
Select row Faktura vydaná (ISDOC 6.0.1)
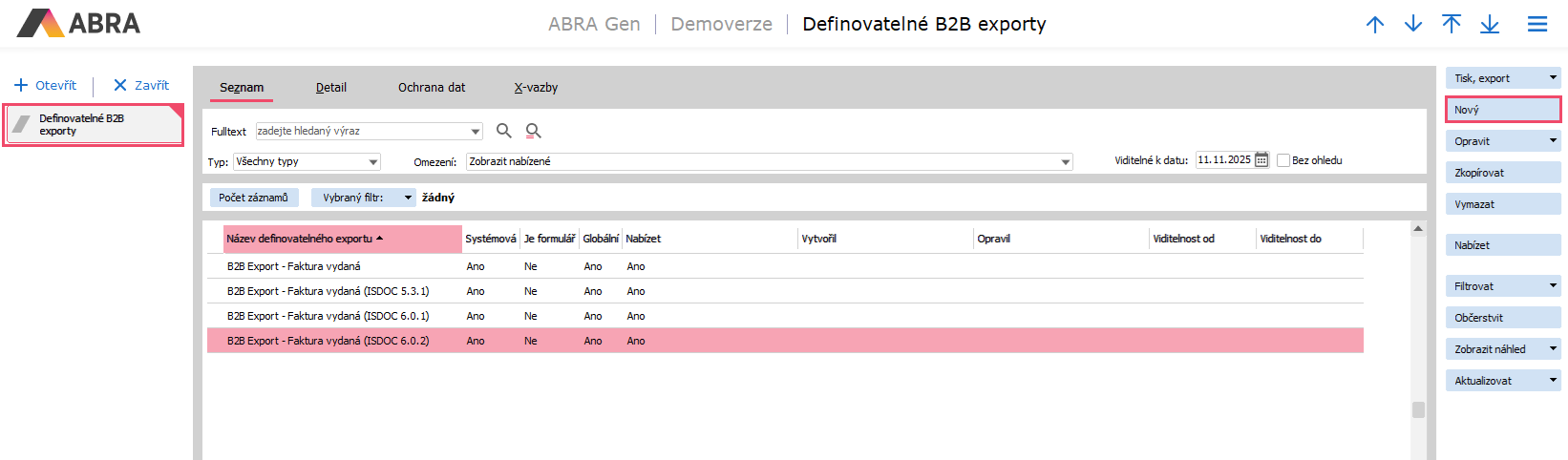(x=785, y=316)
